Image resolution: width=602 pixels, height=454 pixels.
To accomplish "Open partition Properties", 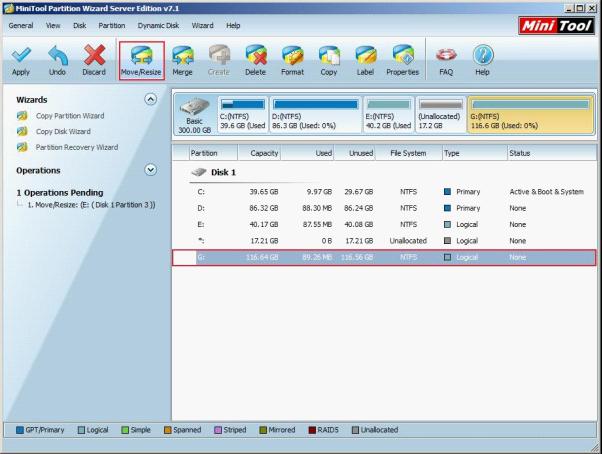I will (402, 61).
